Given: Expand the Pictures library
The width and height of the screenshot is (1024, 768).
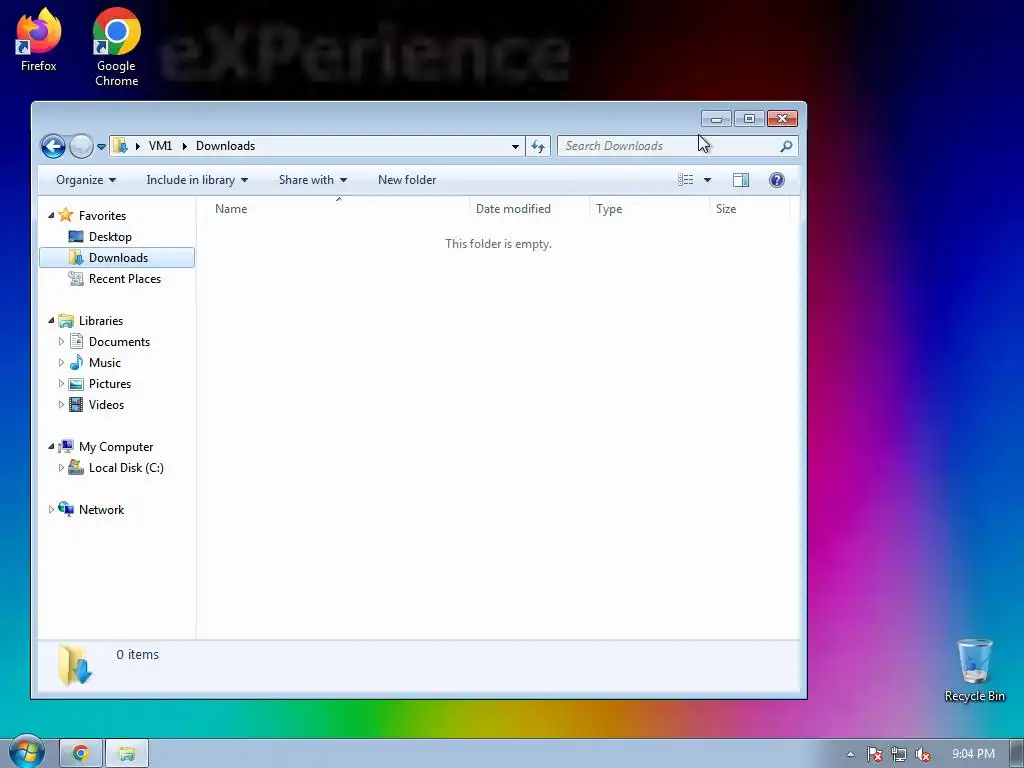Looking at the screenshot, I should click(x=61, y=383).
